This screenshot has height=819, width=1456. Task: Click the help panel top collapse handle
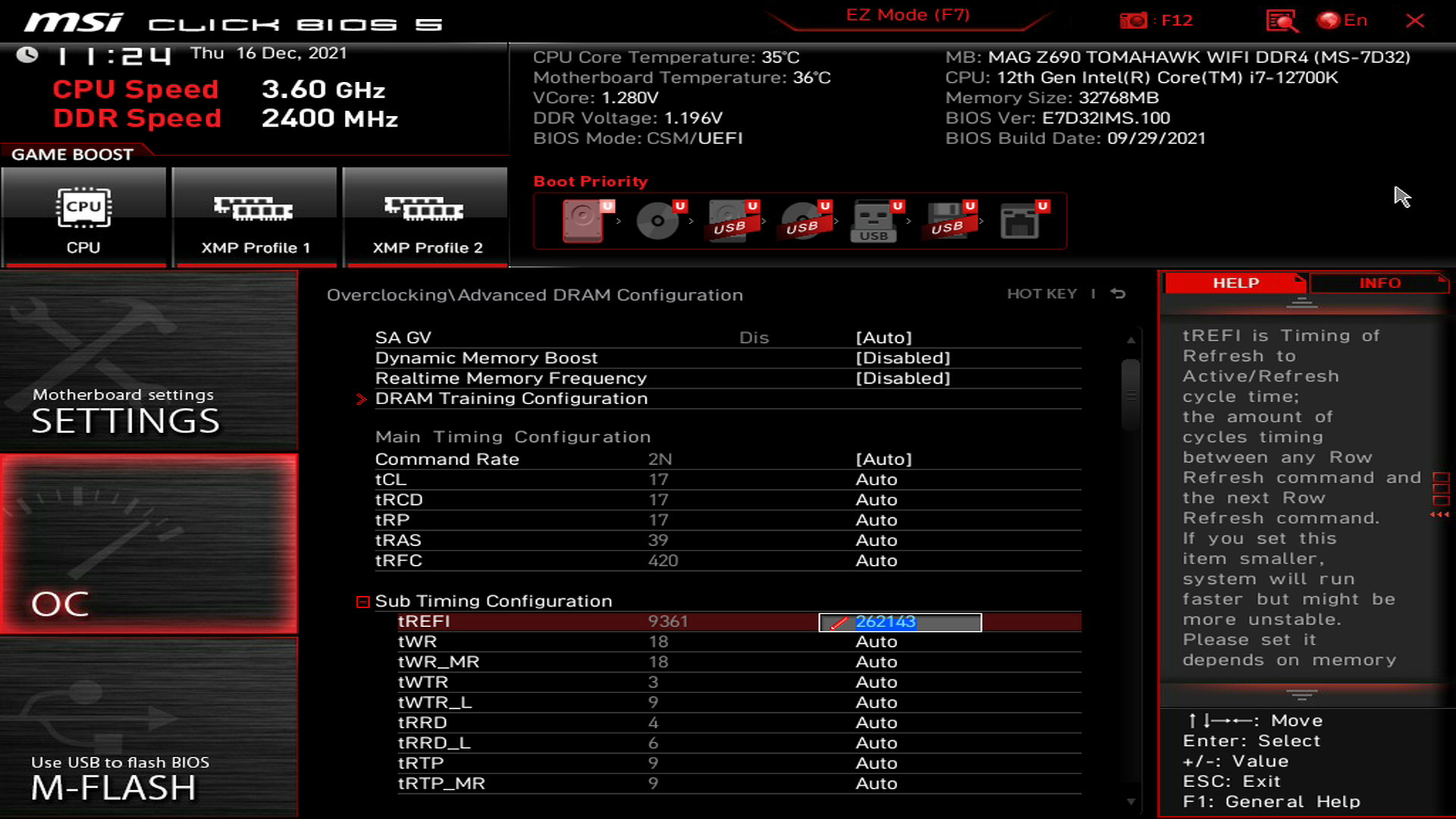click(x=1302, y=303)
